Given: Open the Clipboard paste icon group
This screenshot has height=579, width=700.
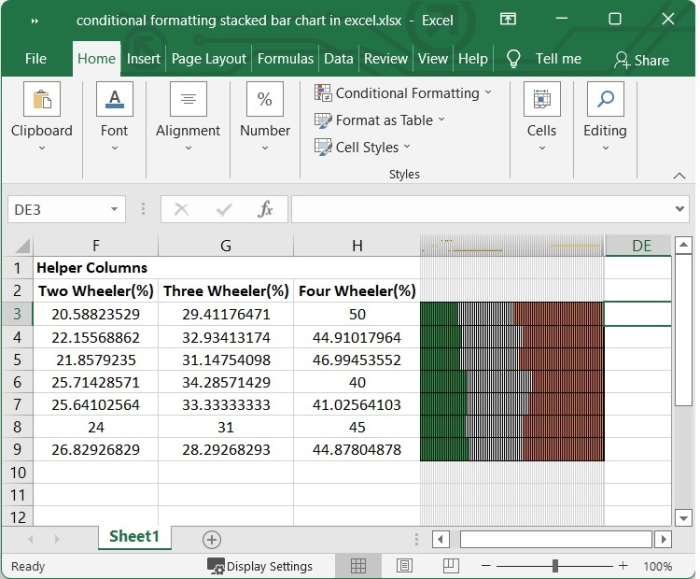Looking at the screenshot, I should pos(42,101).
